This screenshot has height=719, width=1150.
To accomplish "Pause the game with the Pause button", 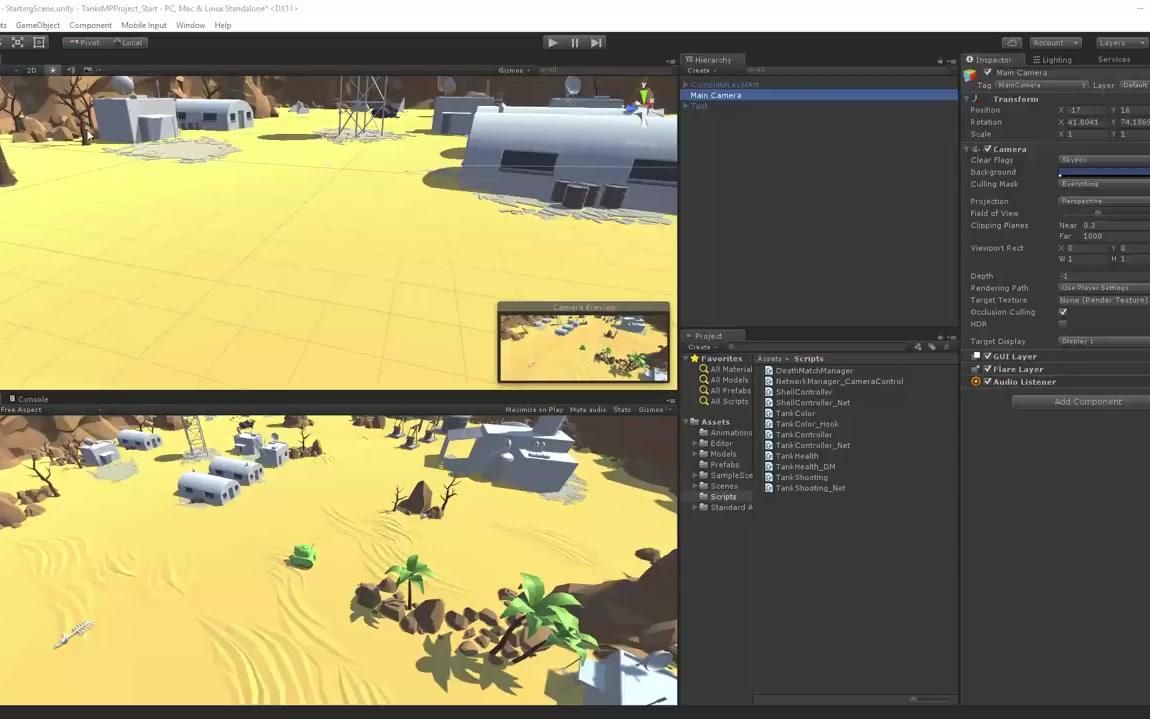I will coord(575,43).
